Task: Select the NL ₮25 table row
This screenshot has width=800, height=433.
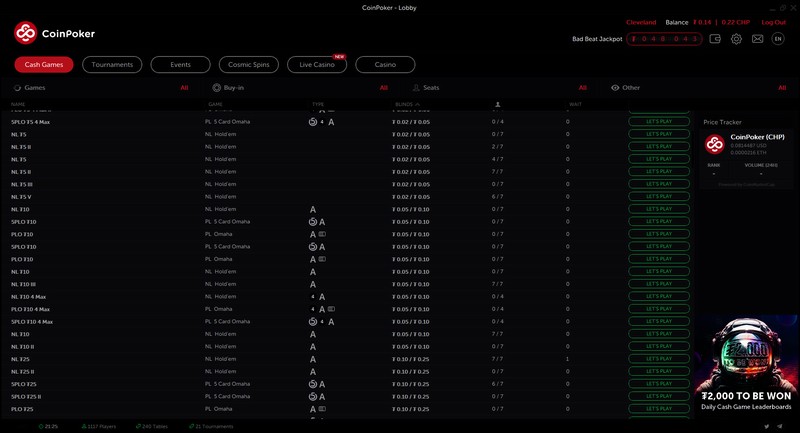Action: (x=347, y=359)
